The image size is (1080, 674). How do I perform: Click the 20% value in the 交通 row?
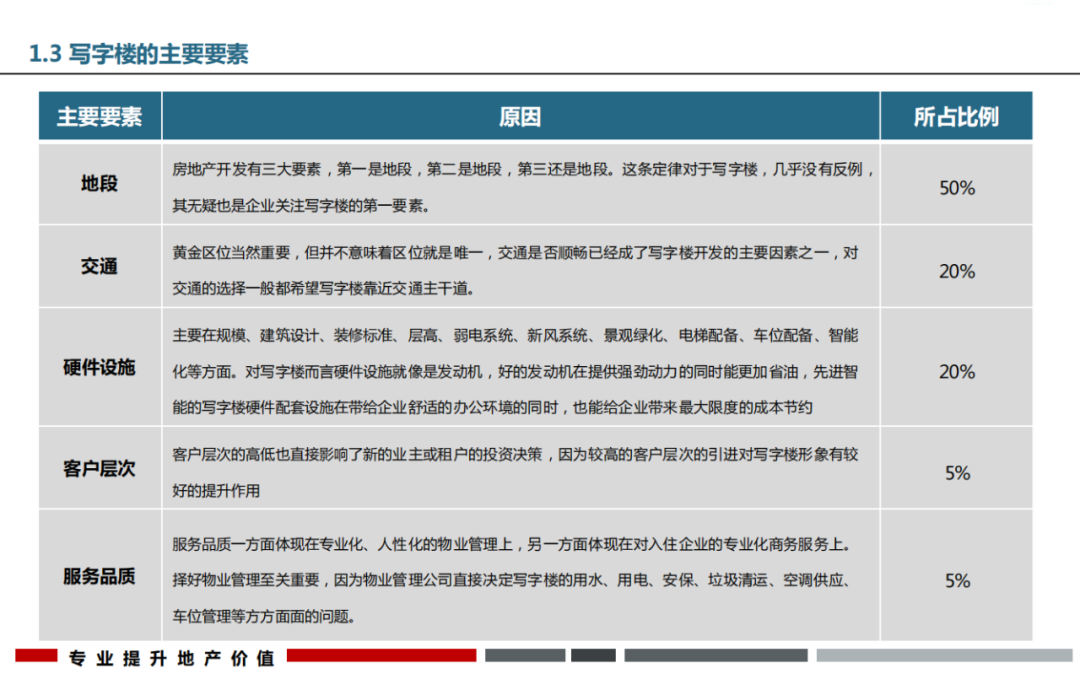(957, 271)
